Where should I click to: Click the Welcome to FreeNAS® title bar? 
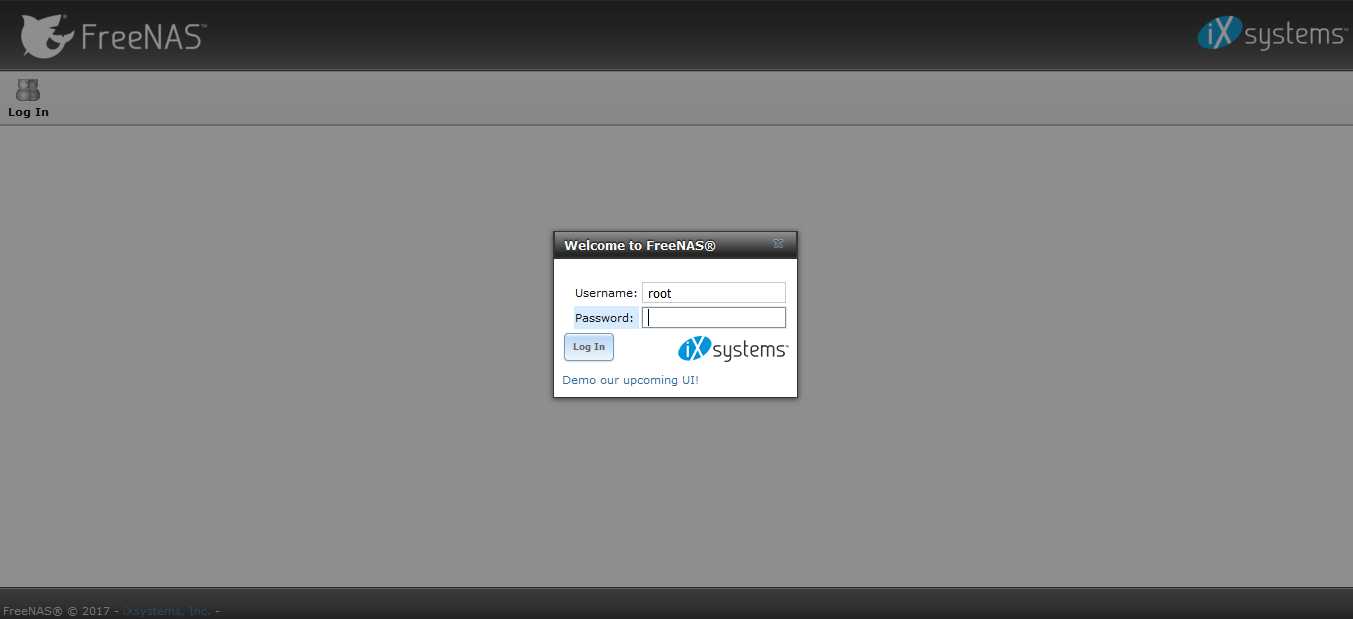pos(675,245)
